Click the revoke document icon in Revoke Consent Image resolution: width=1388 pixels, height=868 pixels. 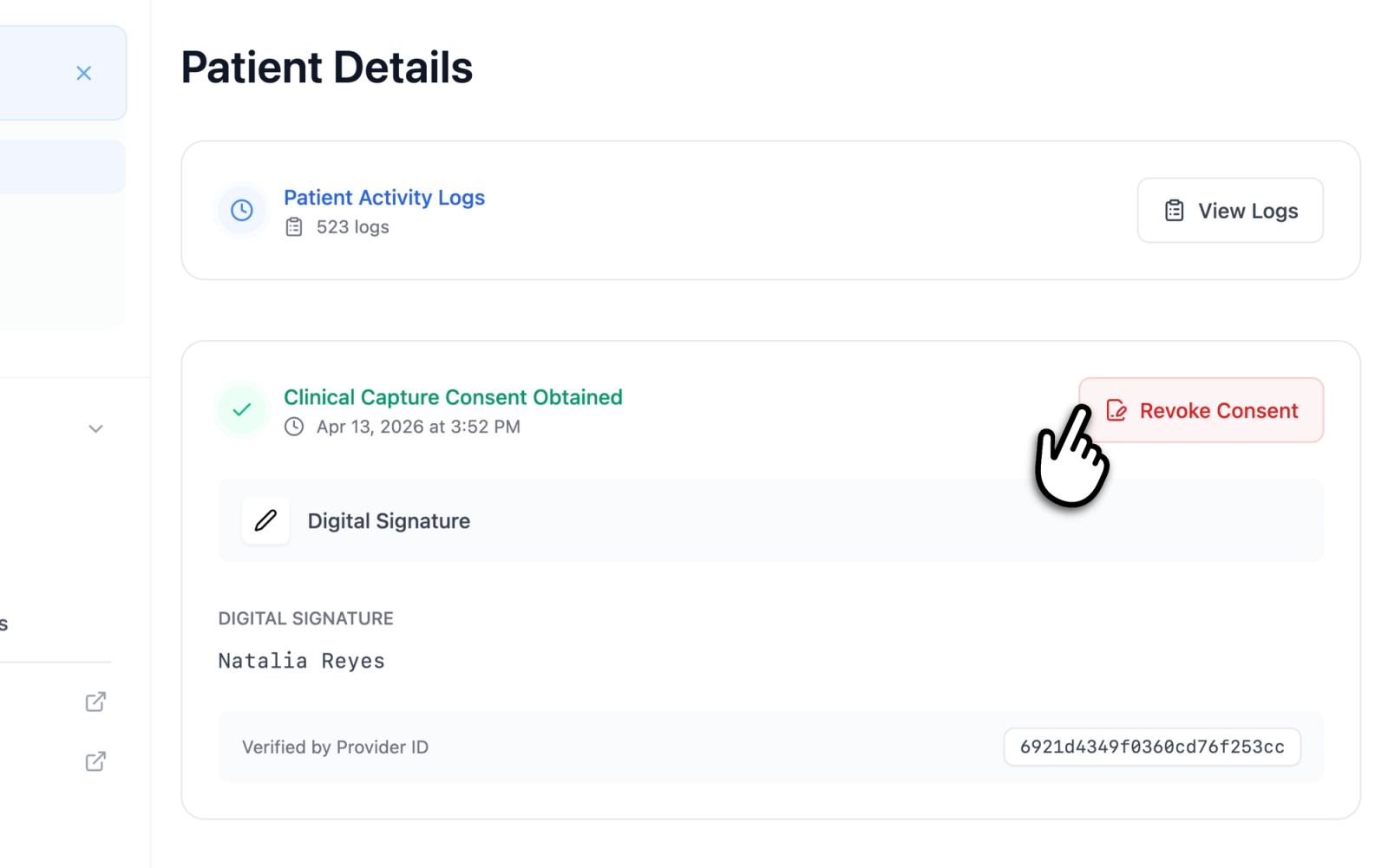1116,410
